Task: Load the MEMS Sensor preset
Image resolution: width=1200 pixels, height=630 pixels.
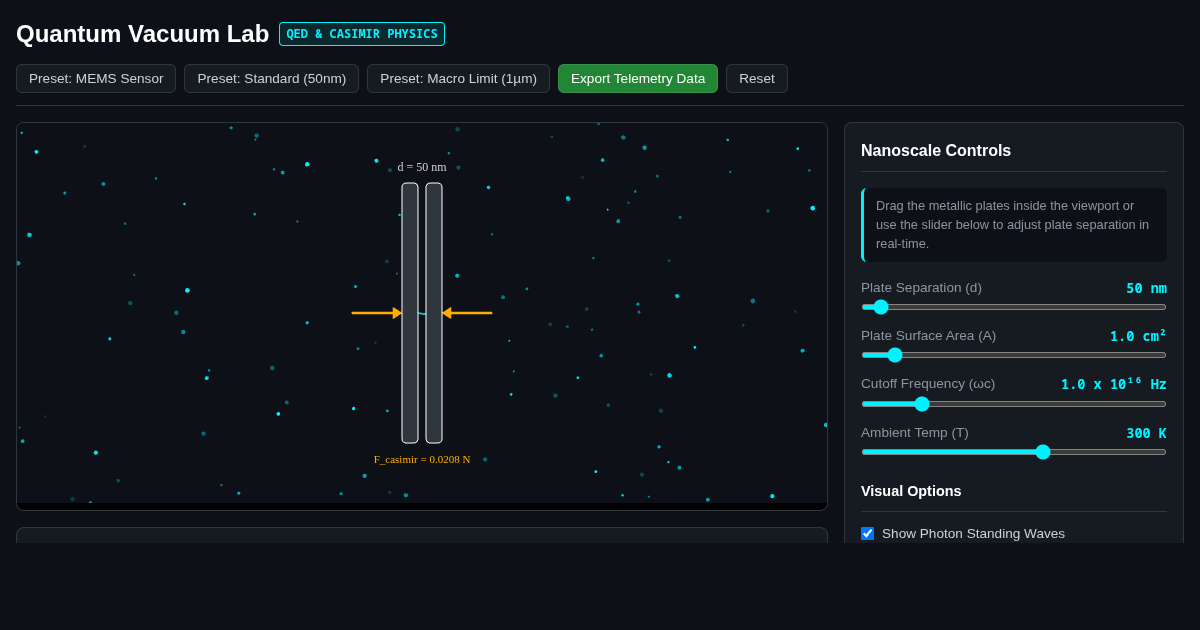Action: [96, 79]
